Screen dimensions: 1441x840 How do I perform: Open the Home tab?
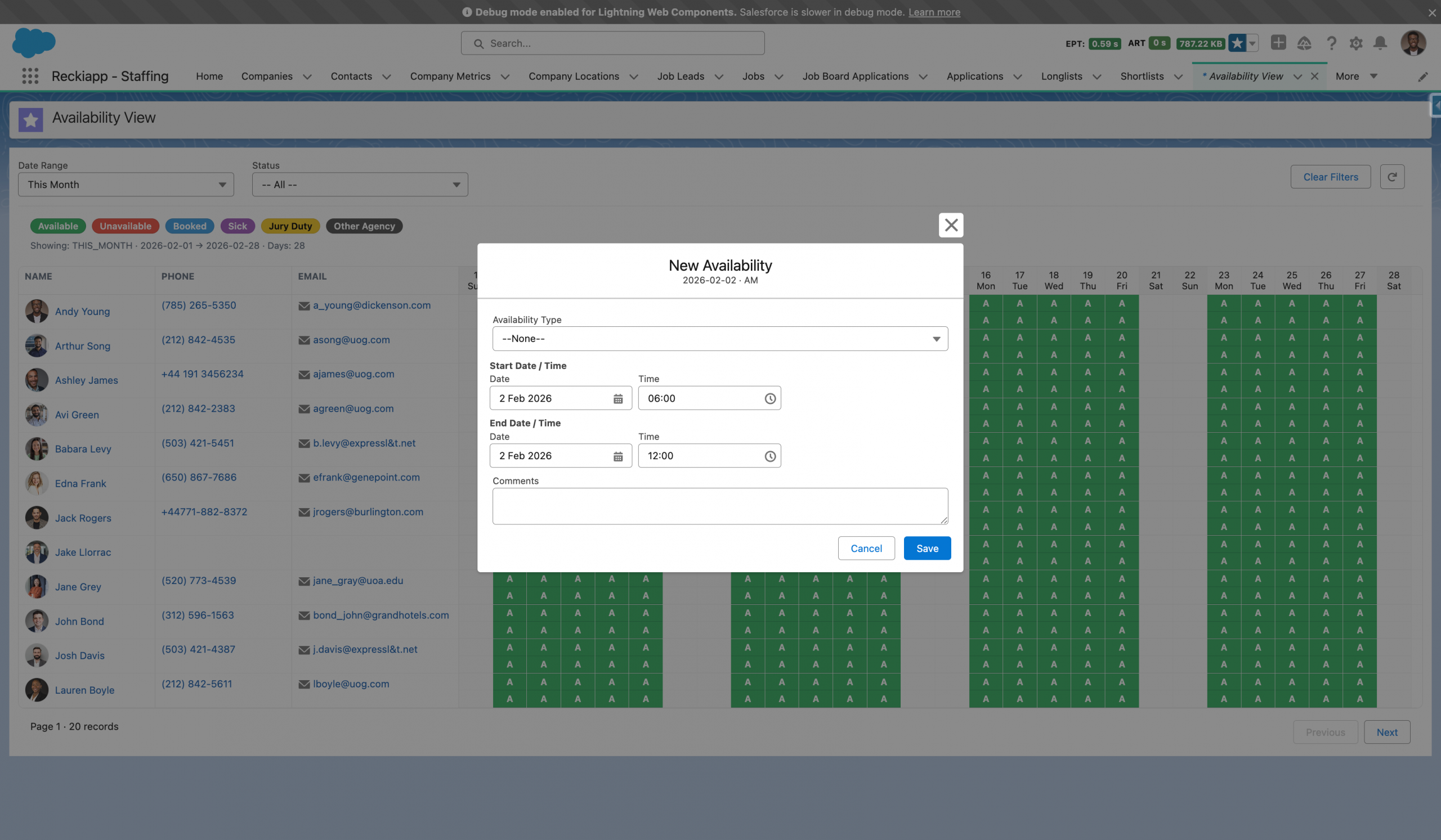tap(209, 76)
